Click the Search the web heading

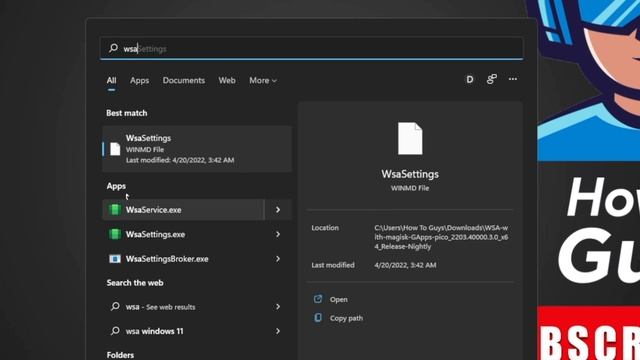135,283
